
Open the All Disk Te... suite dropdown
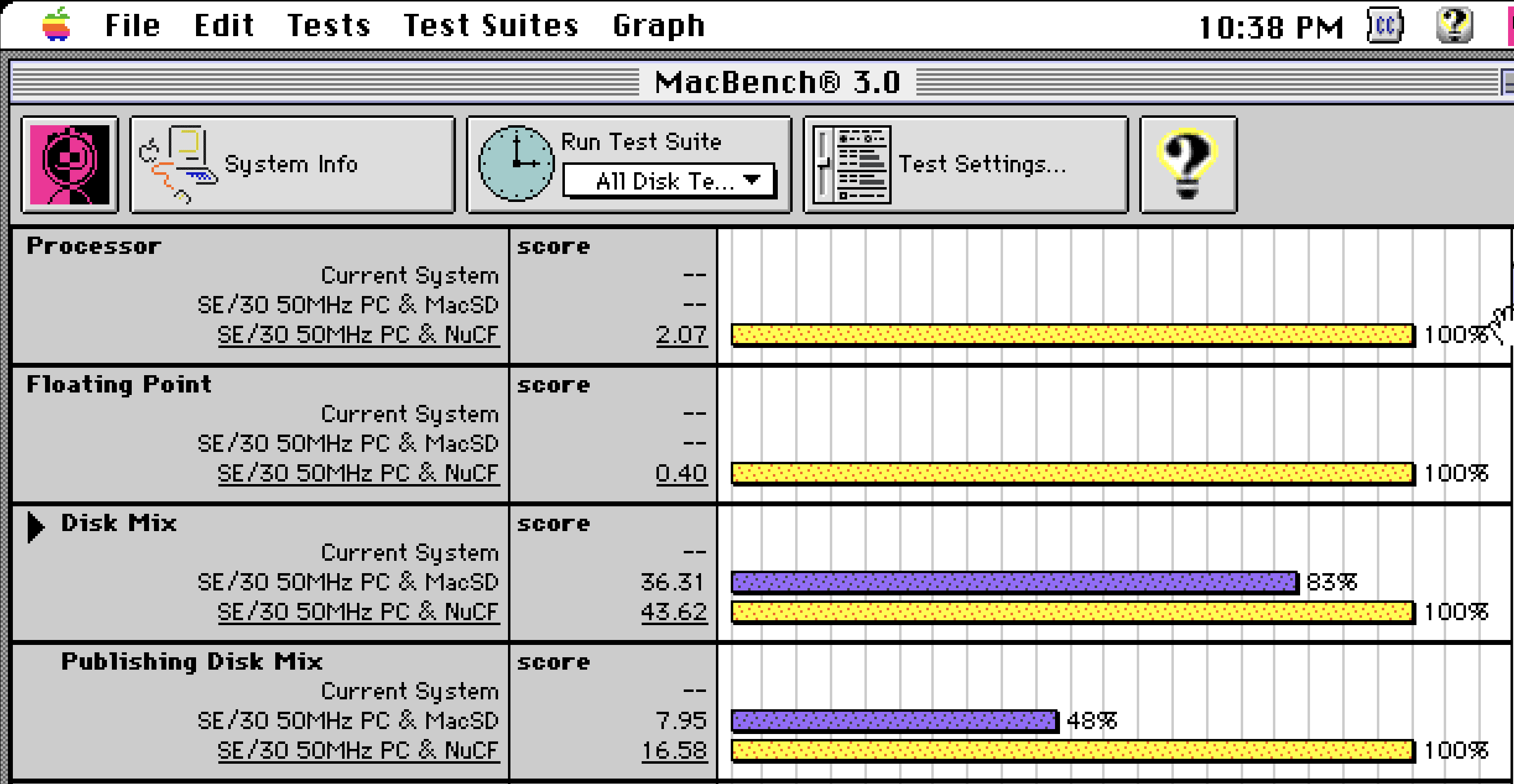(x=669, y=181)
